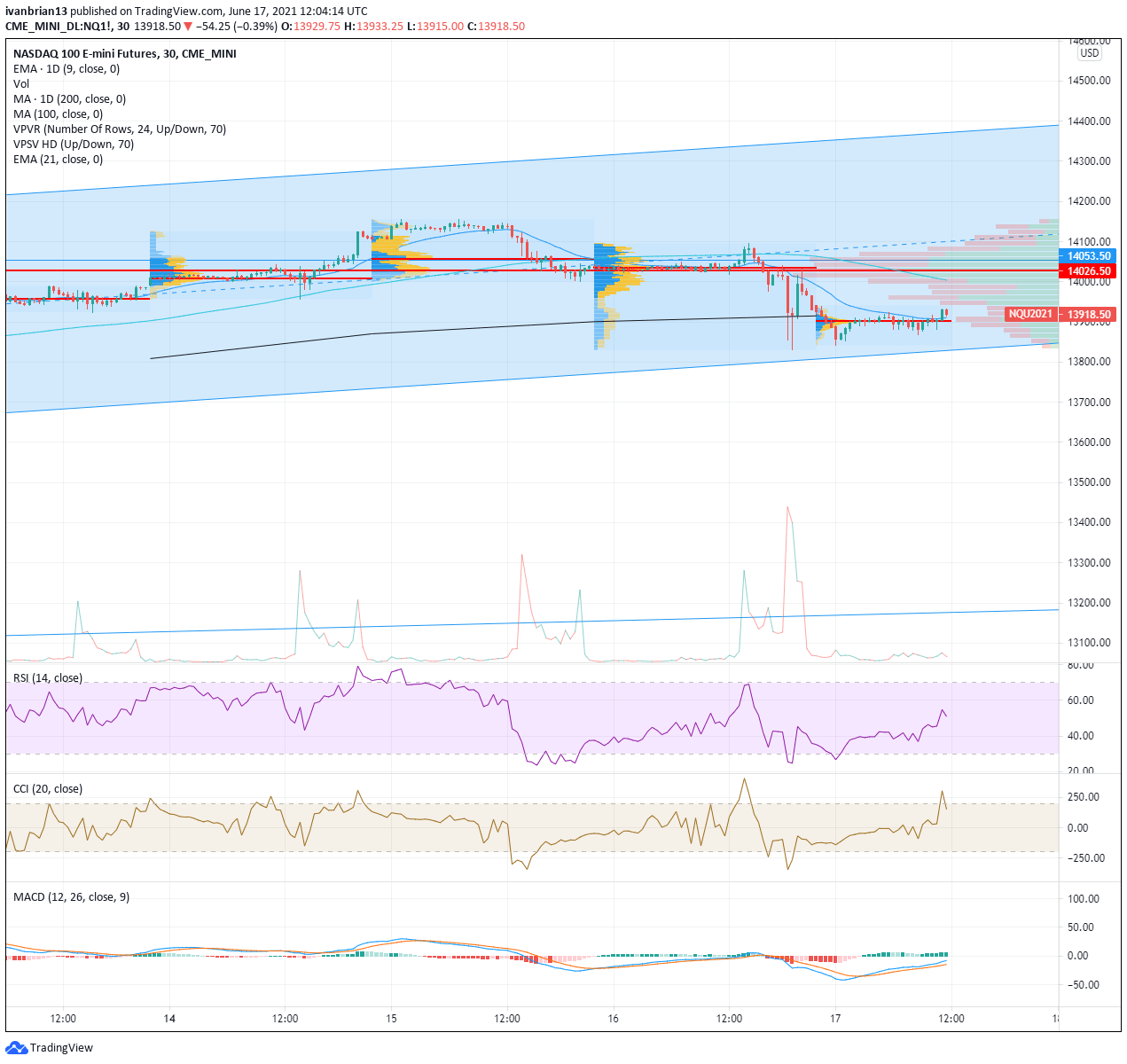Click the date 16 on the time axis
The height and width of the screenshot is (1064, 1127).
click(614, 1019)
